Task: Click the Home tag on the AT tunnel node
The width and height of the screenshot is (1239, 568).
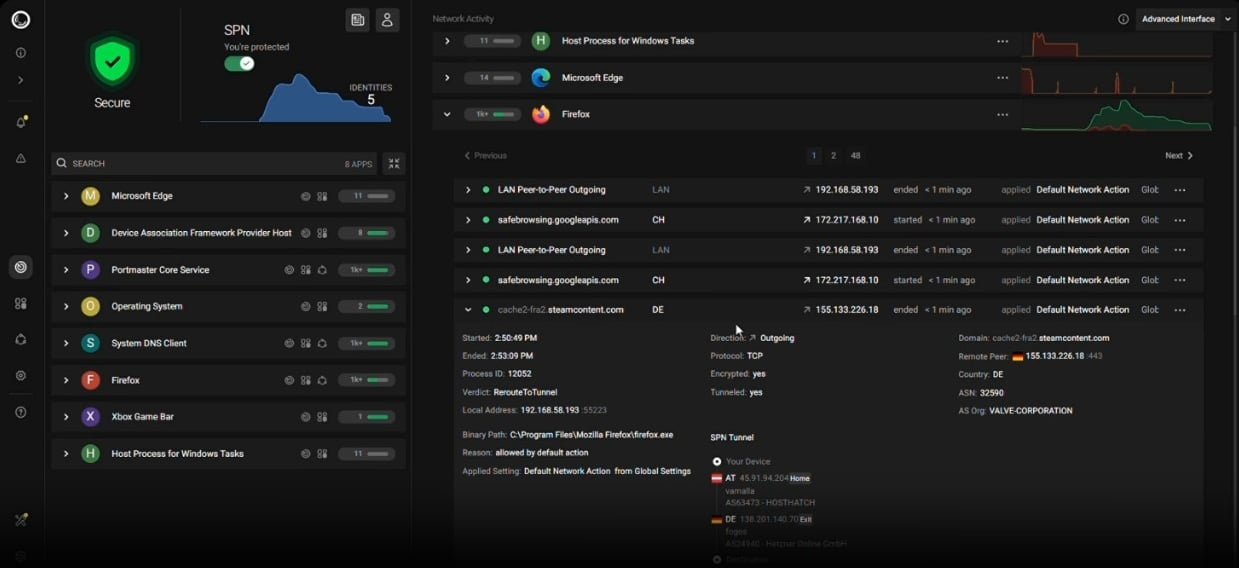Action: click(800, 479)
